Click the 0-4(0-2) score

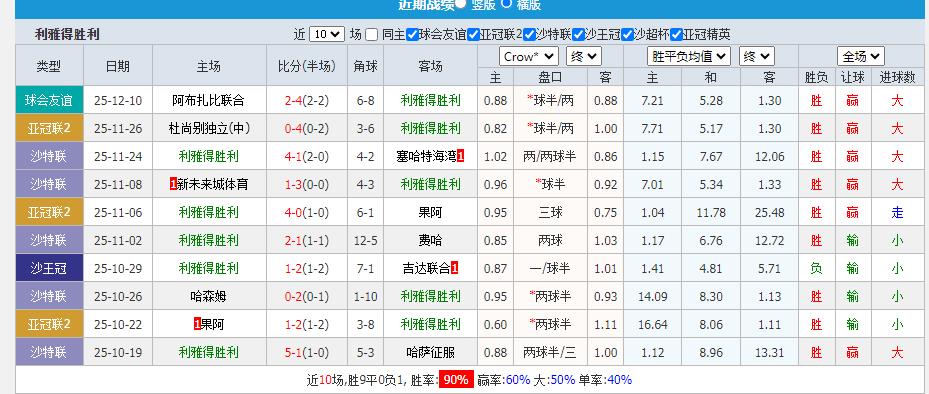306,129
